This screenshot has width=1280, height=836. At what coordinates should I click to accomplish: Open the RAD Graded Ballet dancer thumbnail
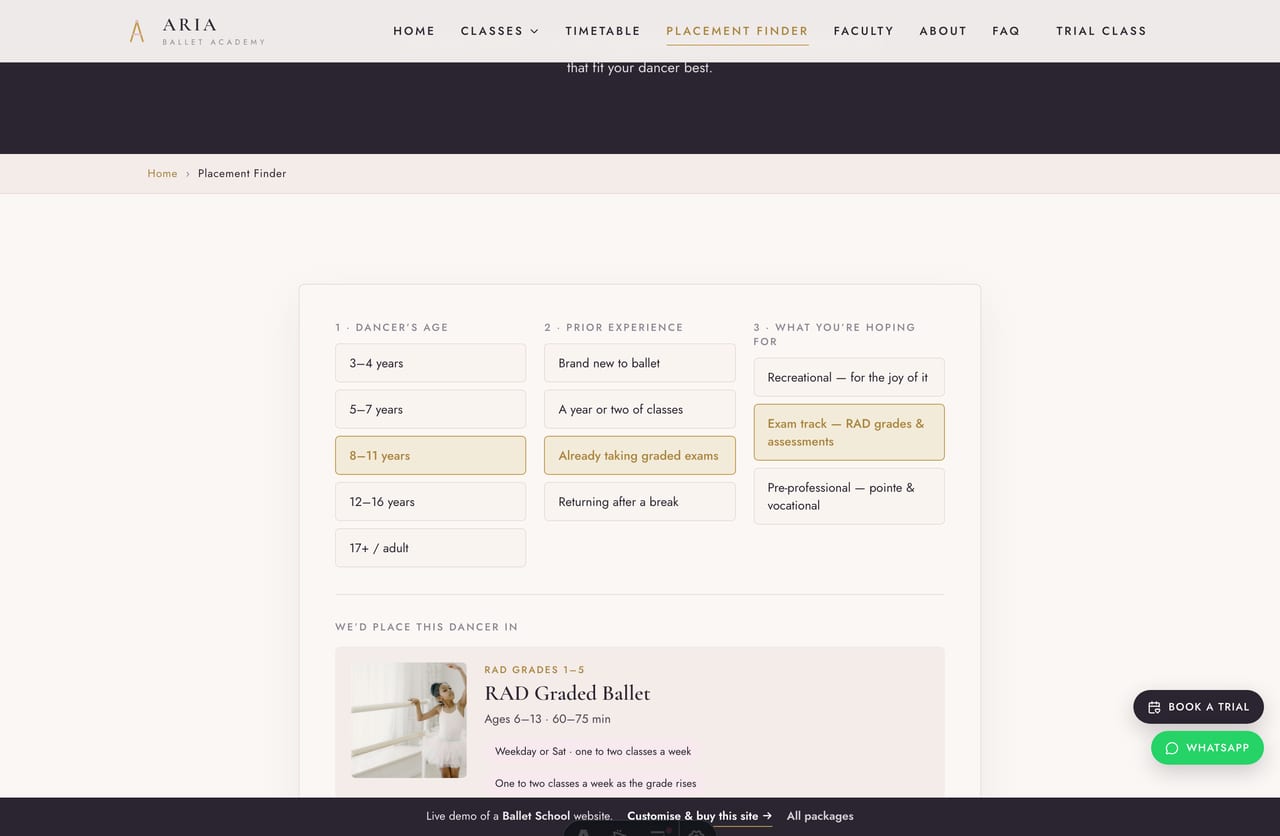point(409,720)
